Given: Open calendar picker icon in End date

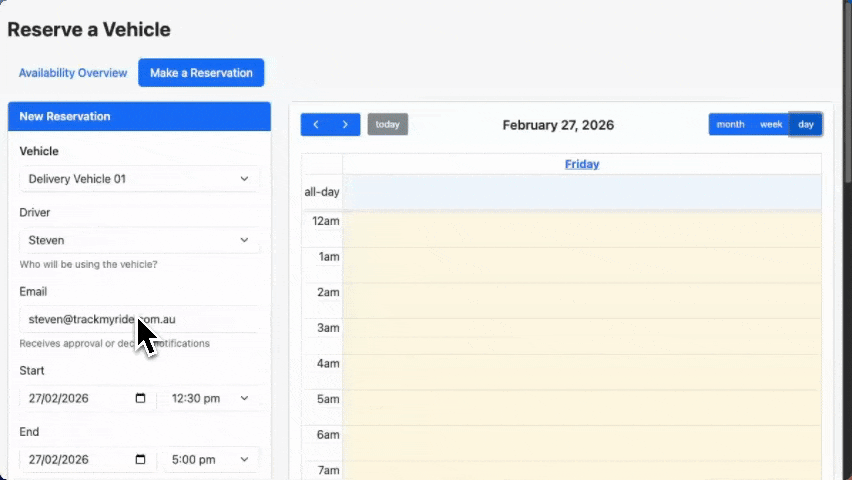Looking at the screenshot, I should (140, 459).
